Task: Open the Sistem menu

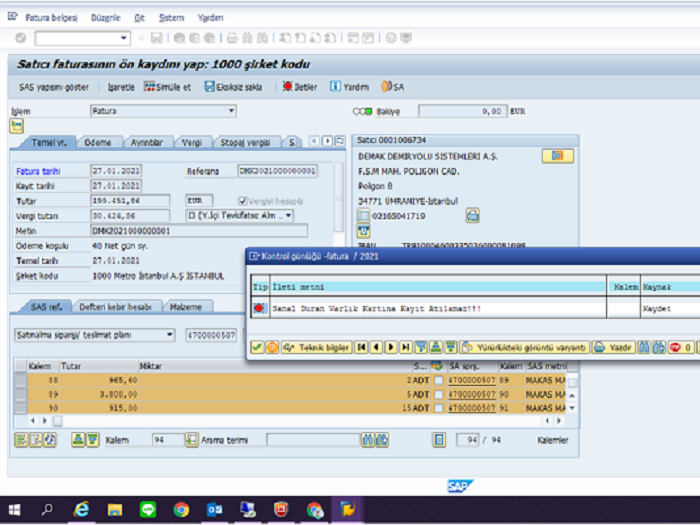Action: coord(171,18)
